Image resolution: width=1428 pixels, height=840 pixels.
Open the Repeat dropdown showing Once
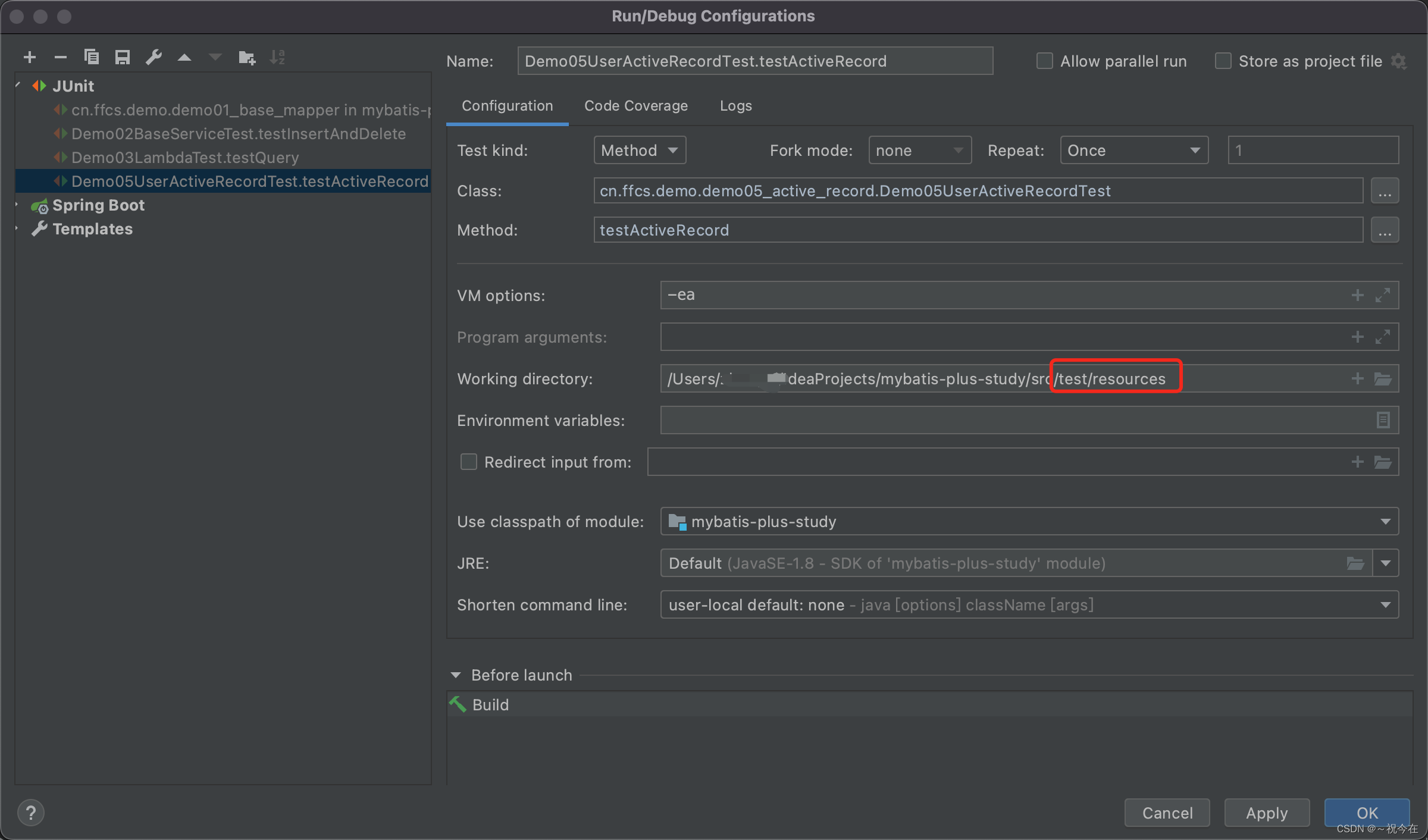point(1133,151)
